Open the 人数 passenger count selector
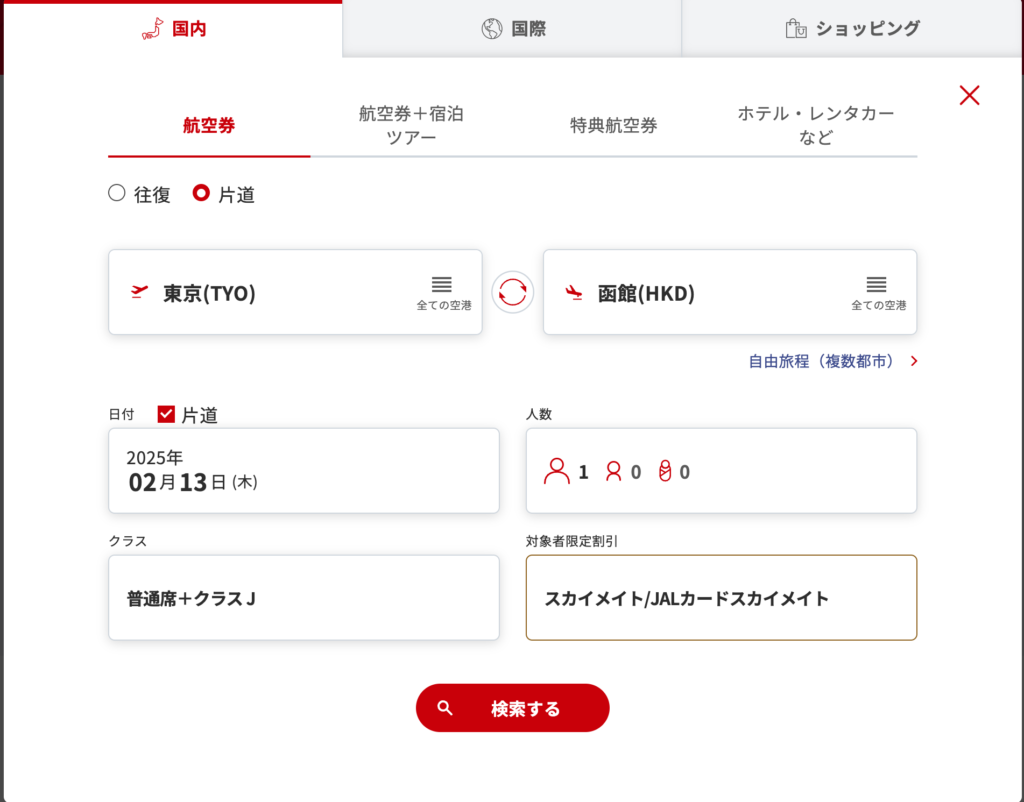The image size is (1024, 802). point(721,470)
